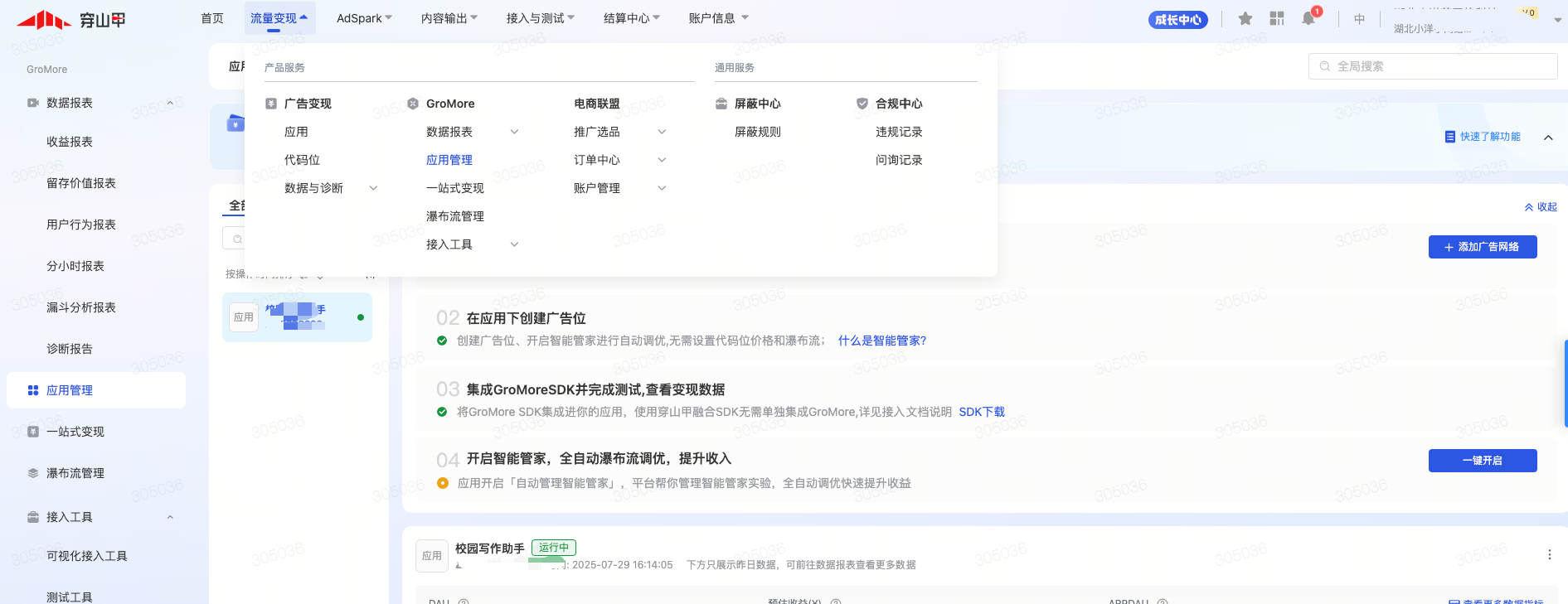Screen dimensions: 1568x604
Task: Select 违规记录 under 合规中心
Action: coord(899,132)
